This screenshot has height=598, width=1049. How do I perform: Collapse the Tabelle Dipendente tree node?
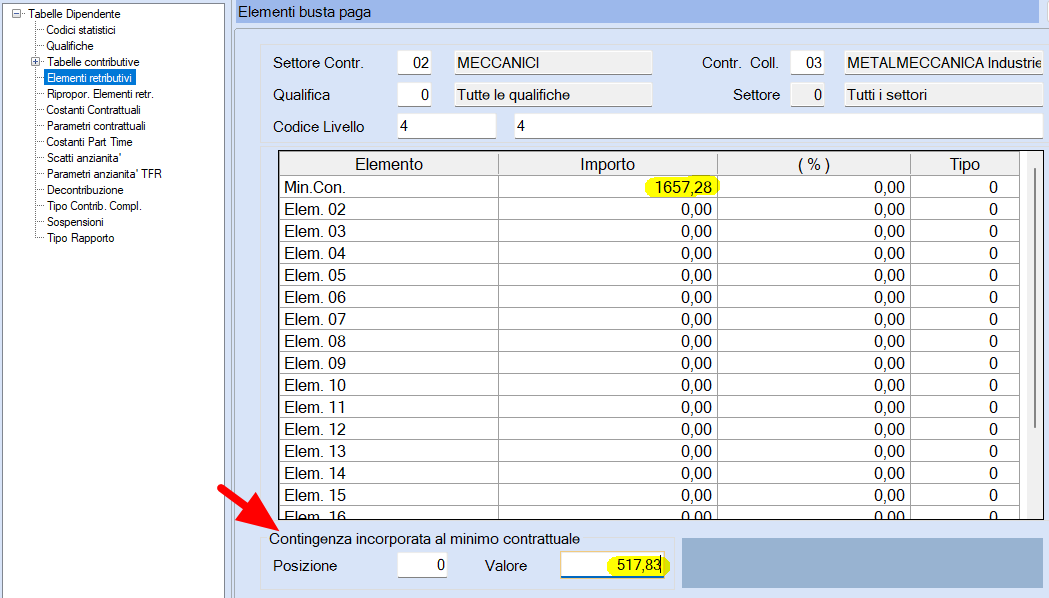(17, 13)
